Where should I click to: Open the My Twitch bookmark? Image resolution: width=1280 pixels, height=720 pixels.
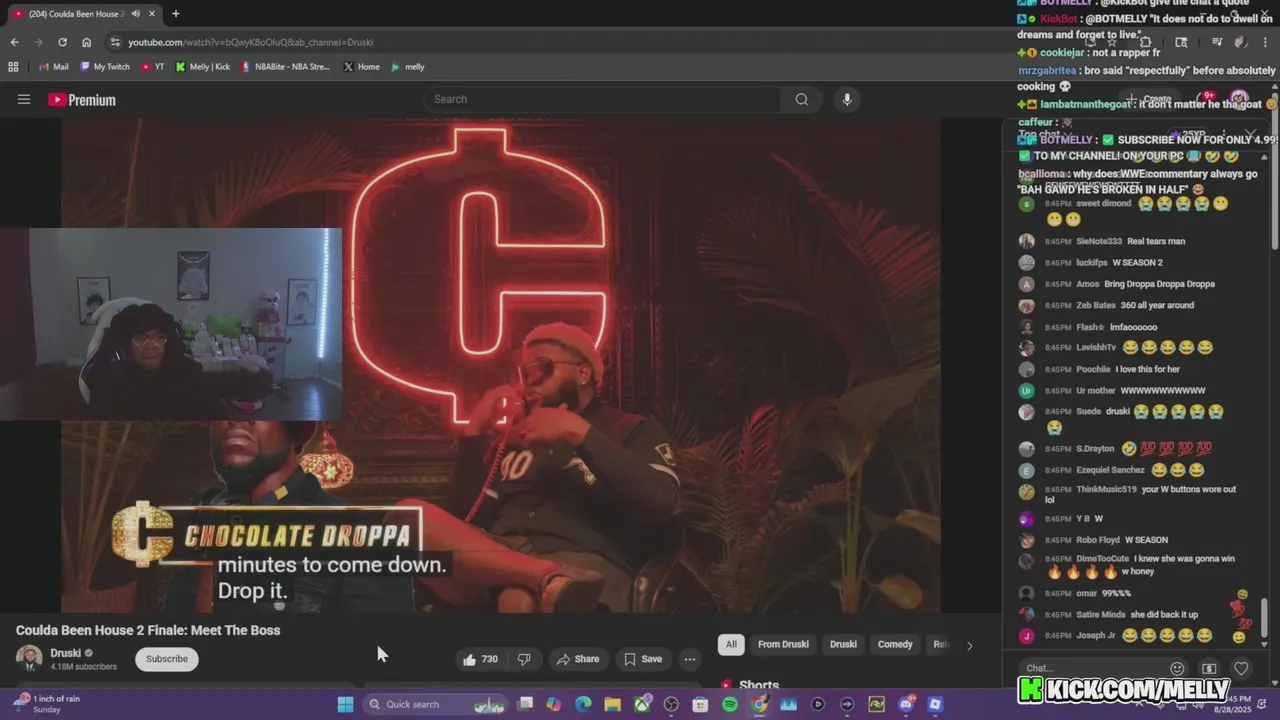point(105,67)
